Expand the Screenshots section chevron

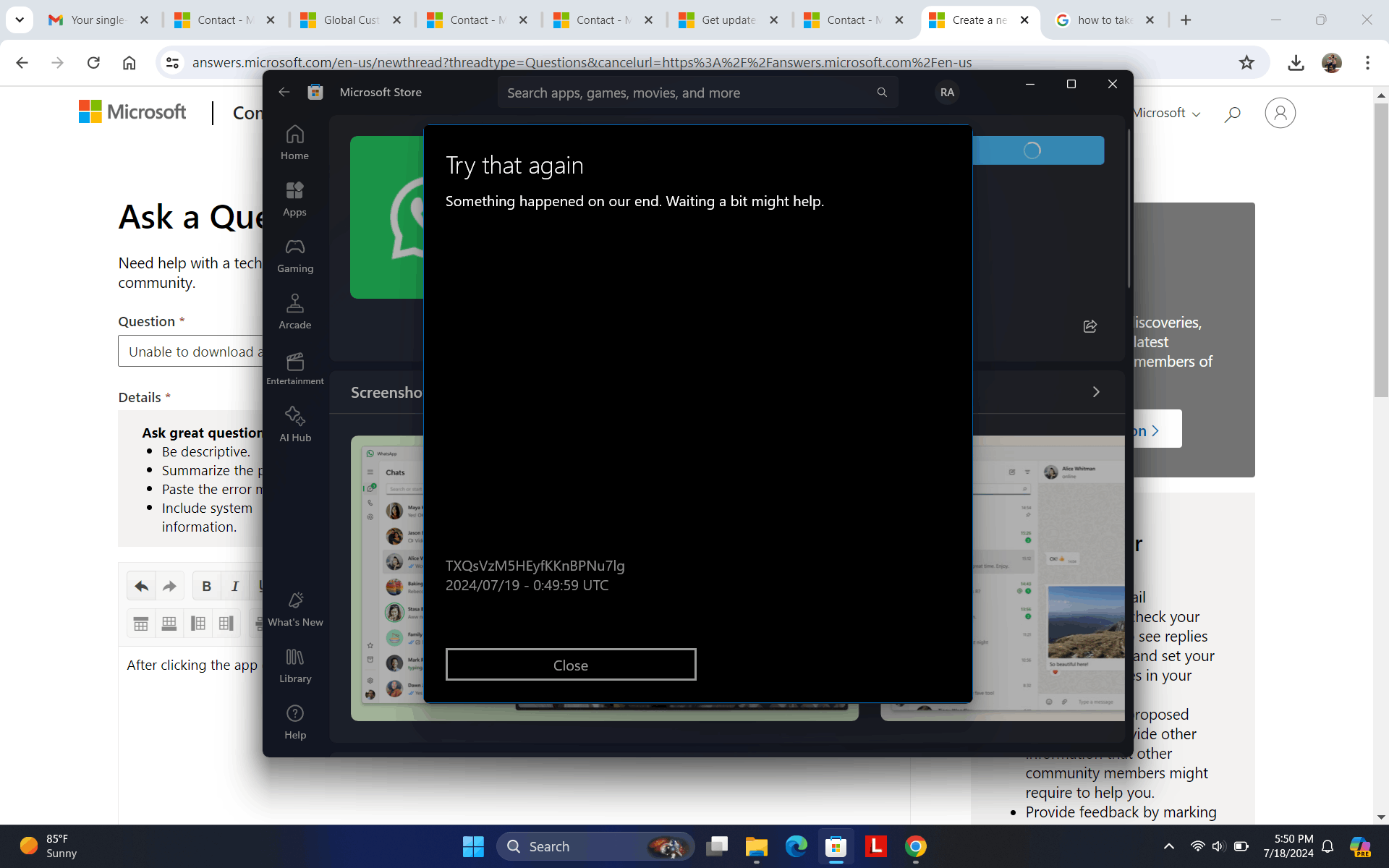coord(1096,392)
